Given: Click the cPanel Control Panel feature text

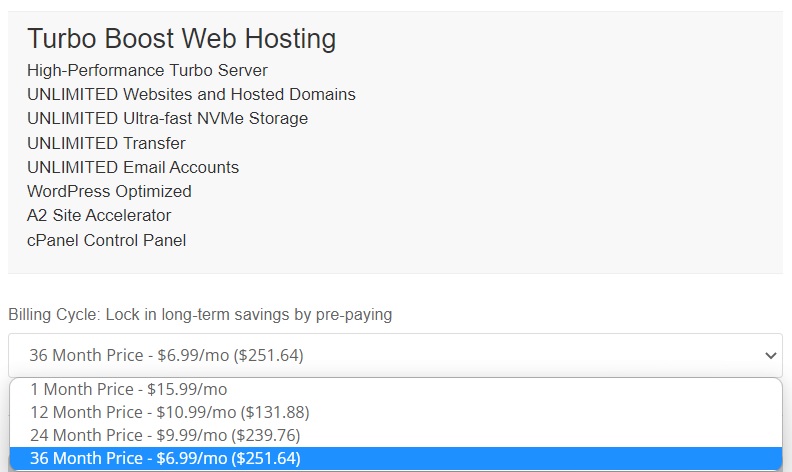Looking at the screenshot, I should click(x=107, y=240).
